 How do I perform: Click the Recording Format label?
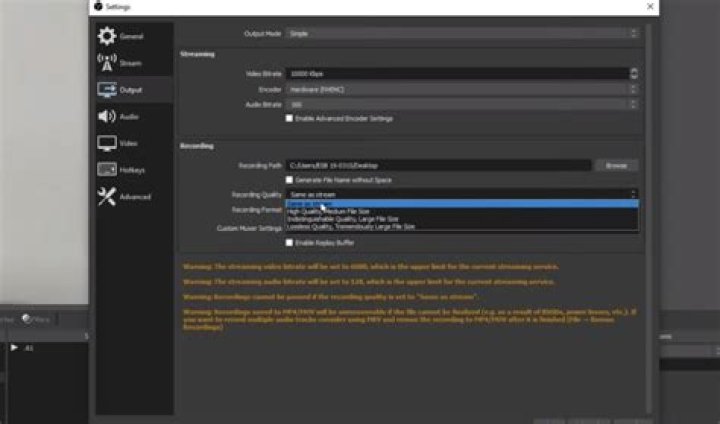click(257, 210)
